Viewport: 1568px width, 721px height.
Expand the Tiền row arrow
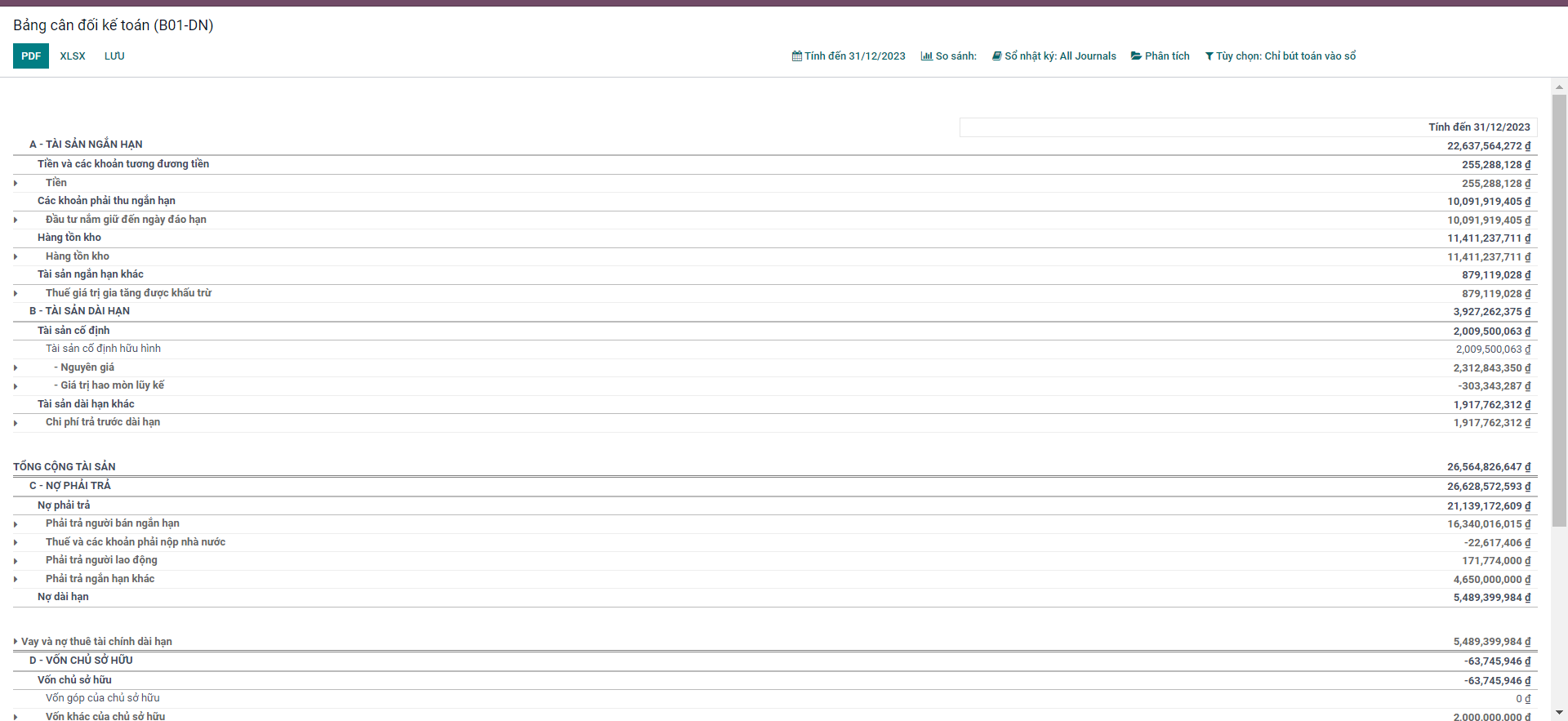[16, 183]
